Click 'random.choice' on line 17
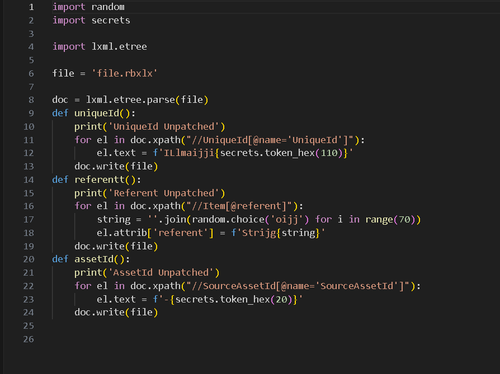This screenshot has width=500, height=374. pyautogui.click(x=228, y=219)
